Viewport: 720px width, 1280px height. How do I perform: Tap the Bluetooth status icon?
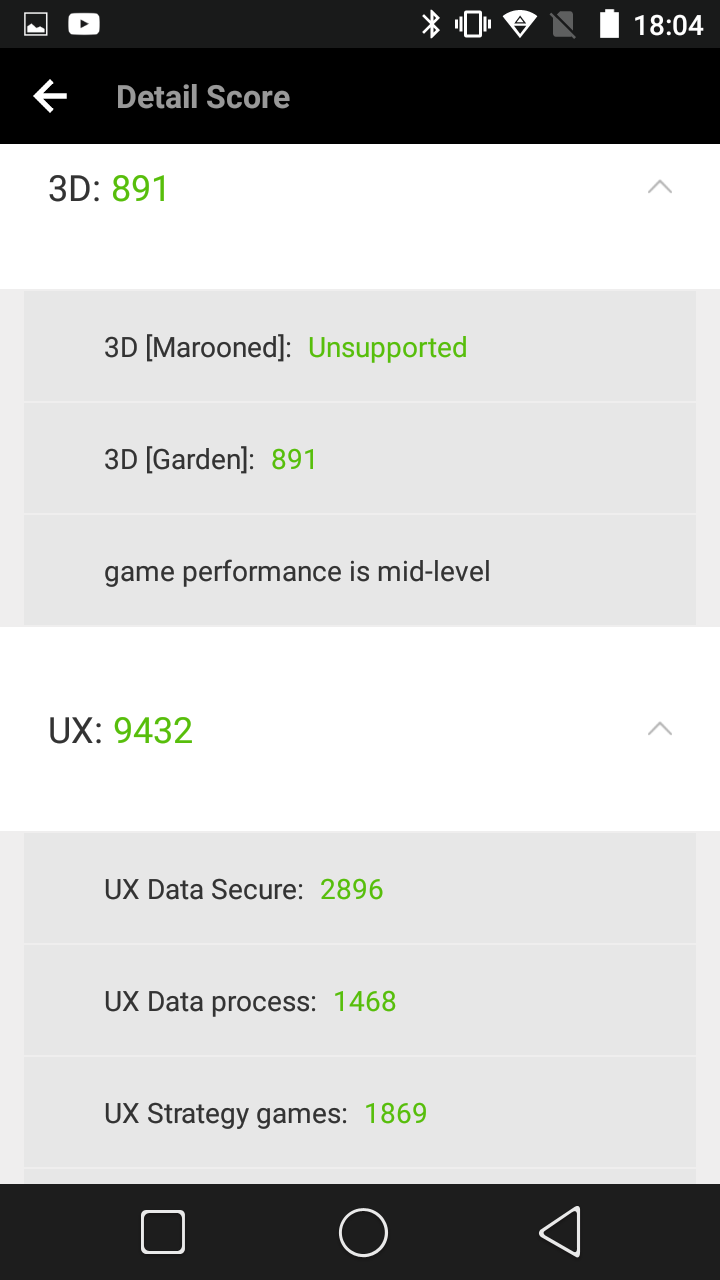click(431, 24)
